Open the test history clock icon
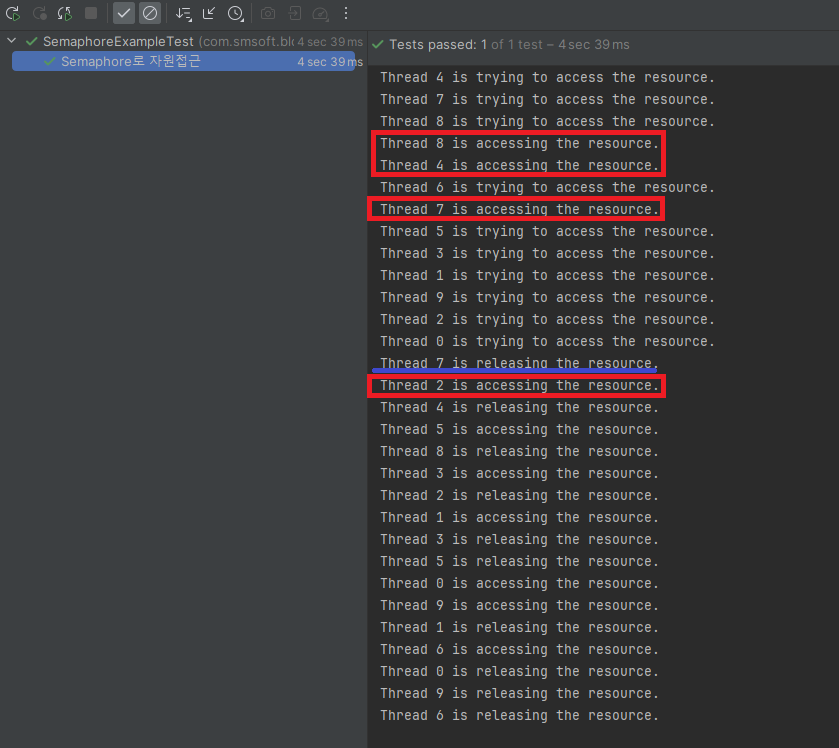The width and height of the screenshot is (839, 748). pyautogui.click(x=235, y=13)
